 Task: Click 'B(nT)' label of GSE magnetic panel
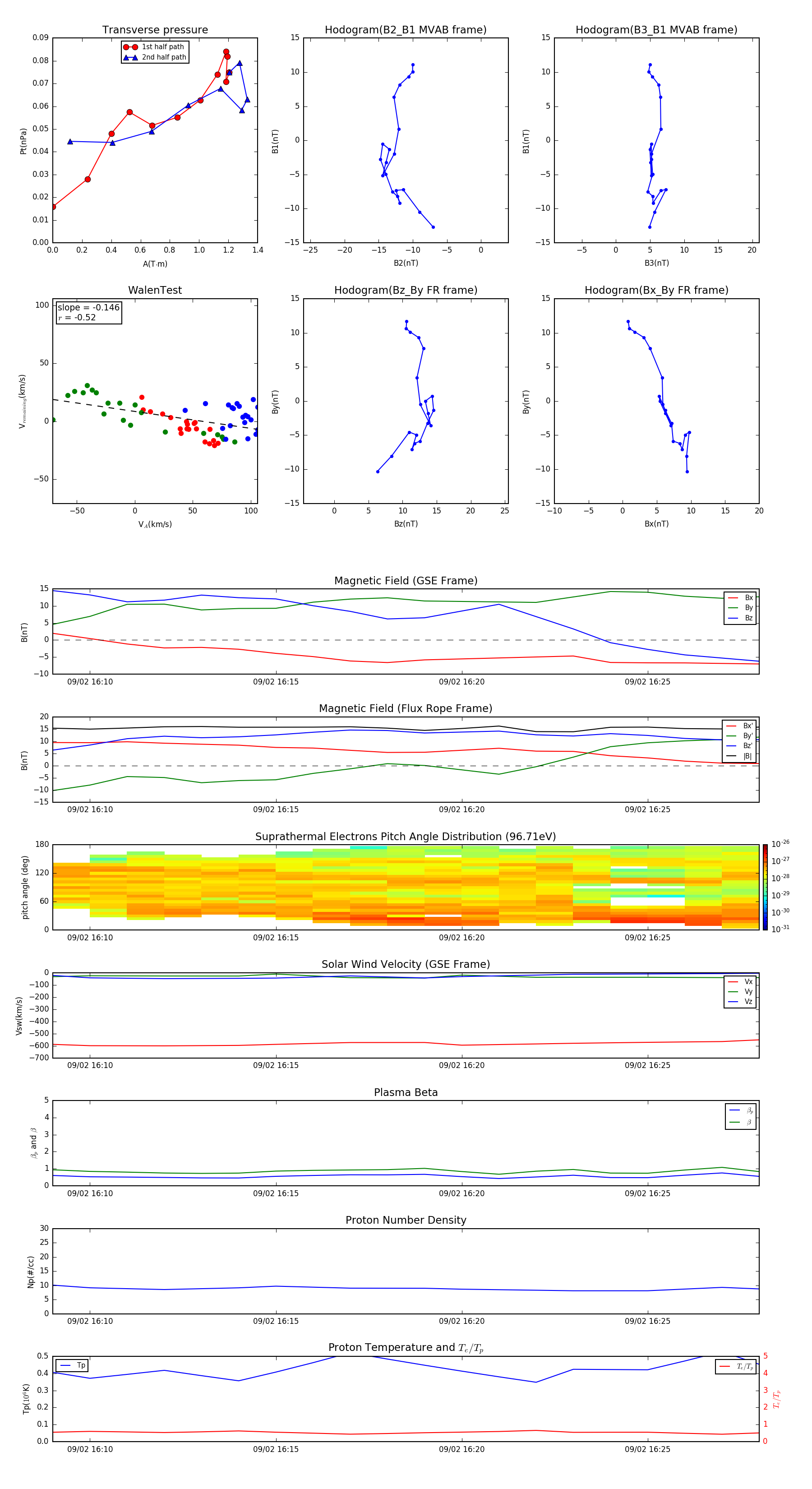coord(24,632)
